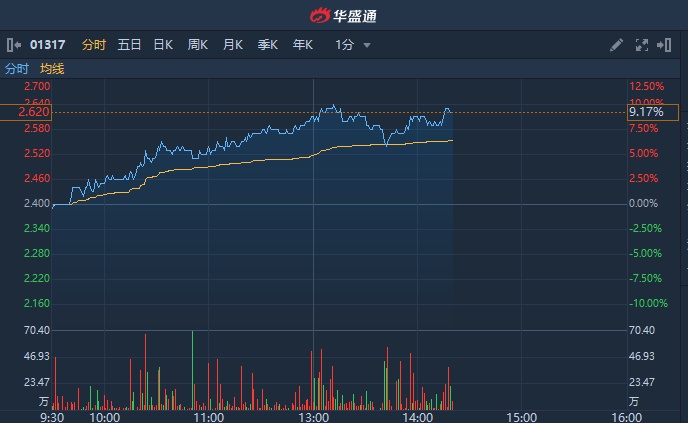Click the 华盛通 logo icon

click(x=319, y=15)
